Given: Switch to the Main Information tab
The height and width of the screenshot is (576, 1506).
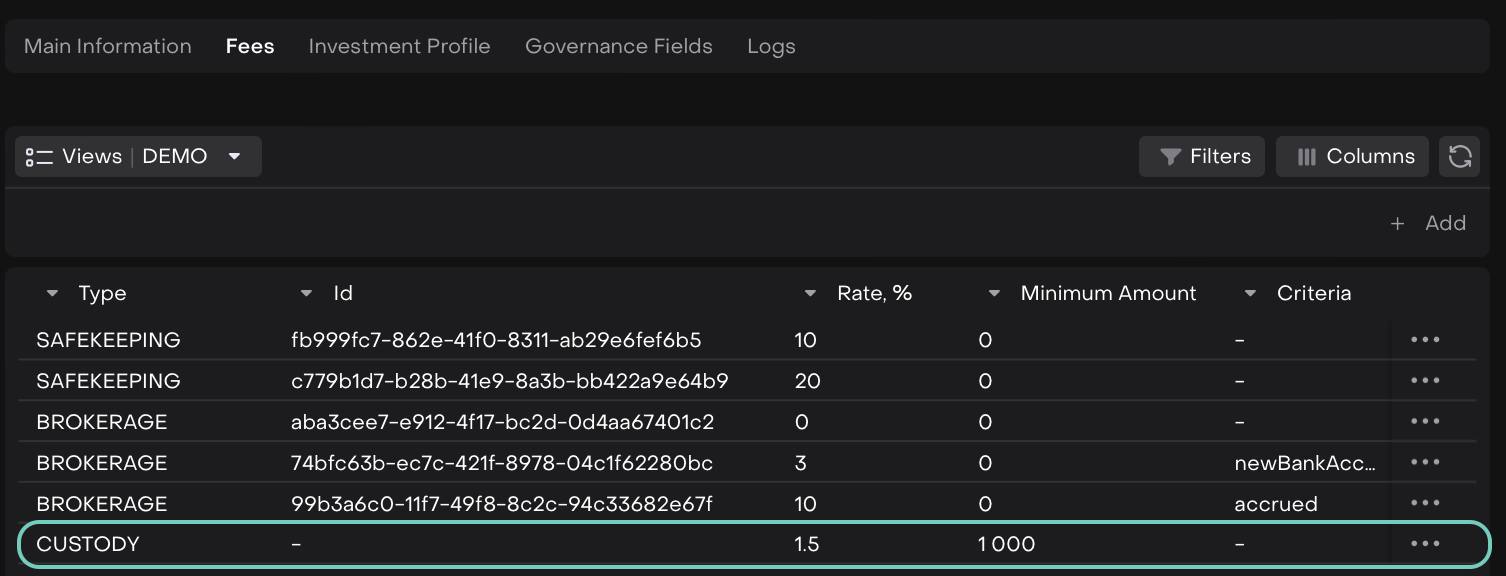Looking at the screenshot, I should 108,47.
